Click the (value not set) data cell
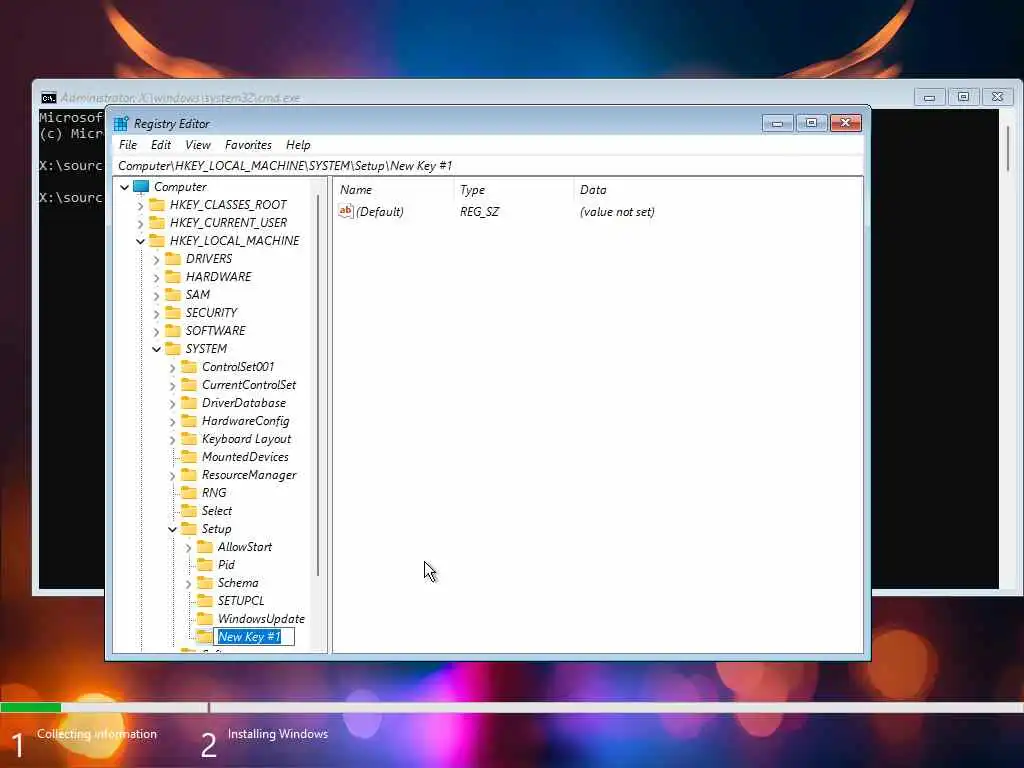This screenshot has width=1024, height=768. pos(617,212)
